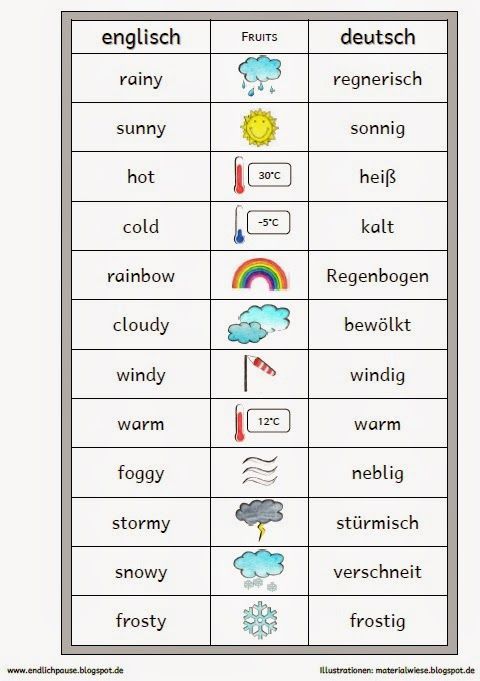Click the dark storm cloud with lightning
The image size is (480, 681).
[259, 520]
